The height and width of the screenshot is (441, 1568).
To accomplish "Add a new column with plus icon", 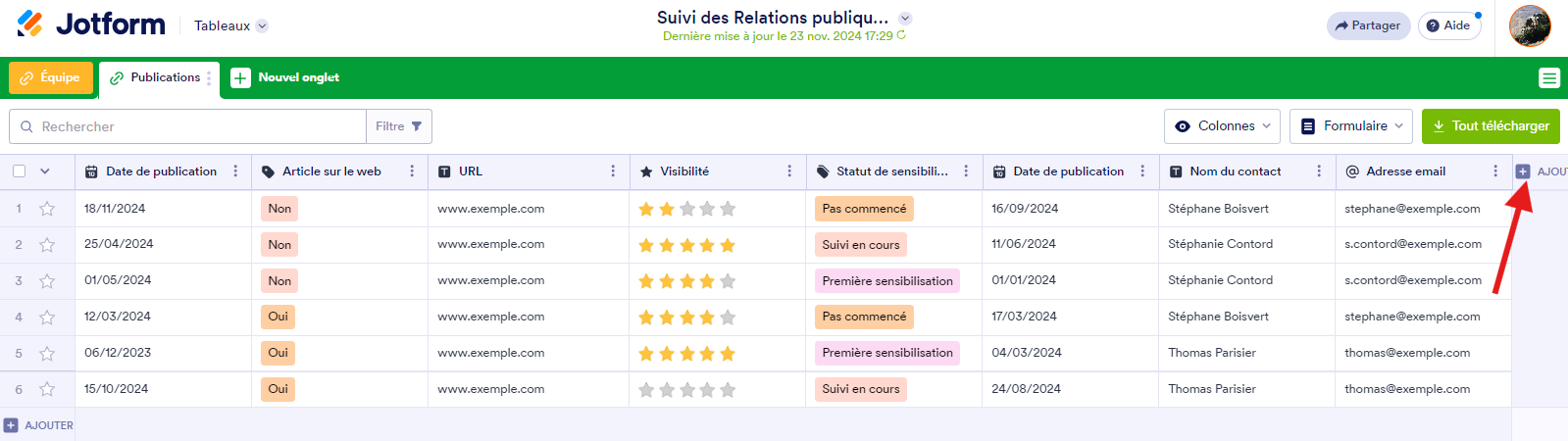I will [x=1523, y=171].
